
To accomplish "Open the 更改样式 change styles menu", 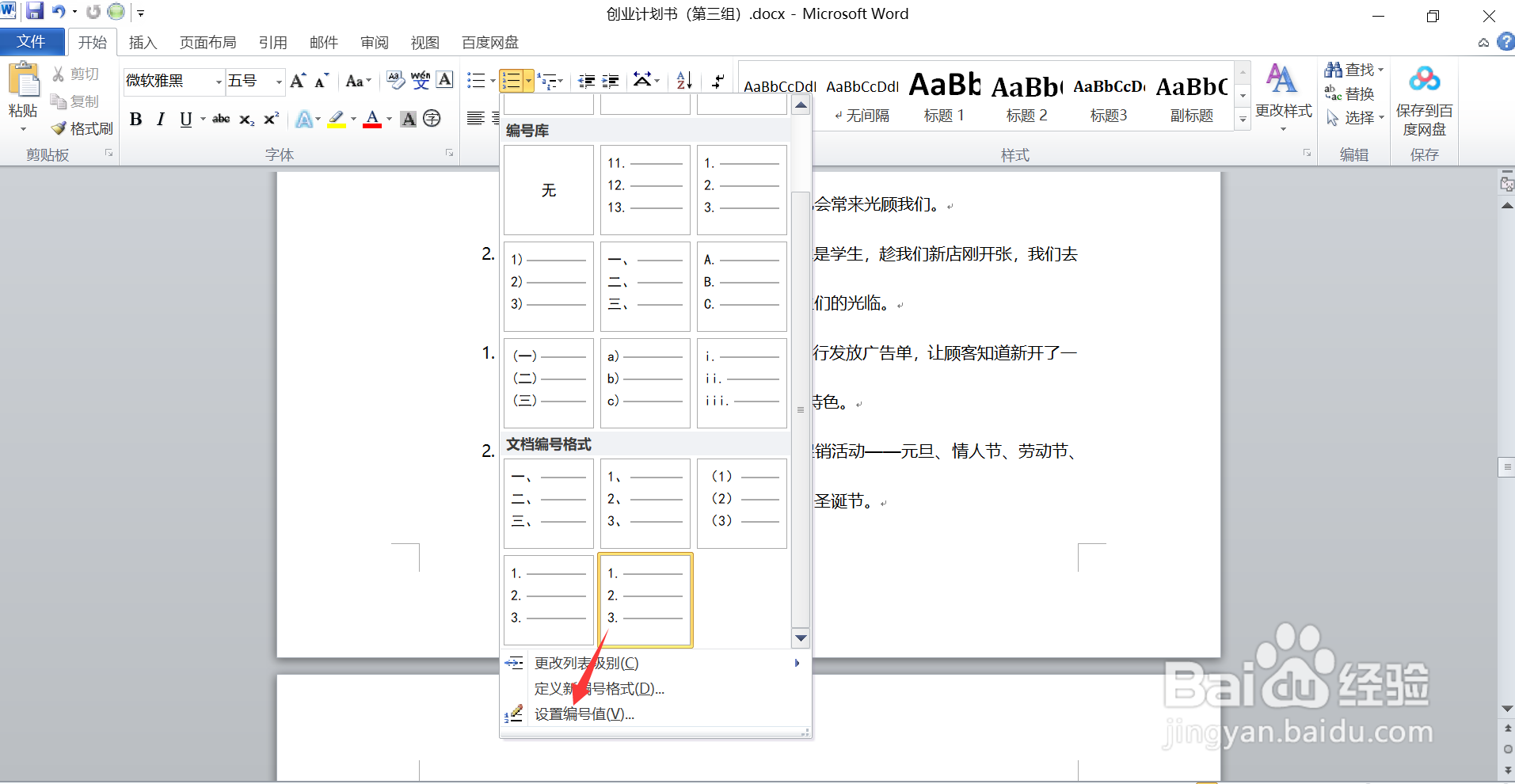I will click(x=1284, y=97).
